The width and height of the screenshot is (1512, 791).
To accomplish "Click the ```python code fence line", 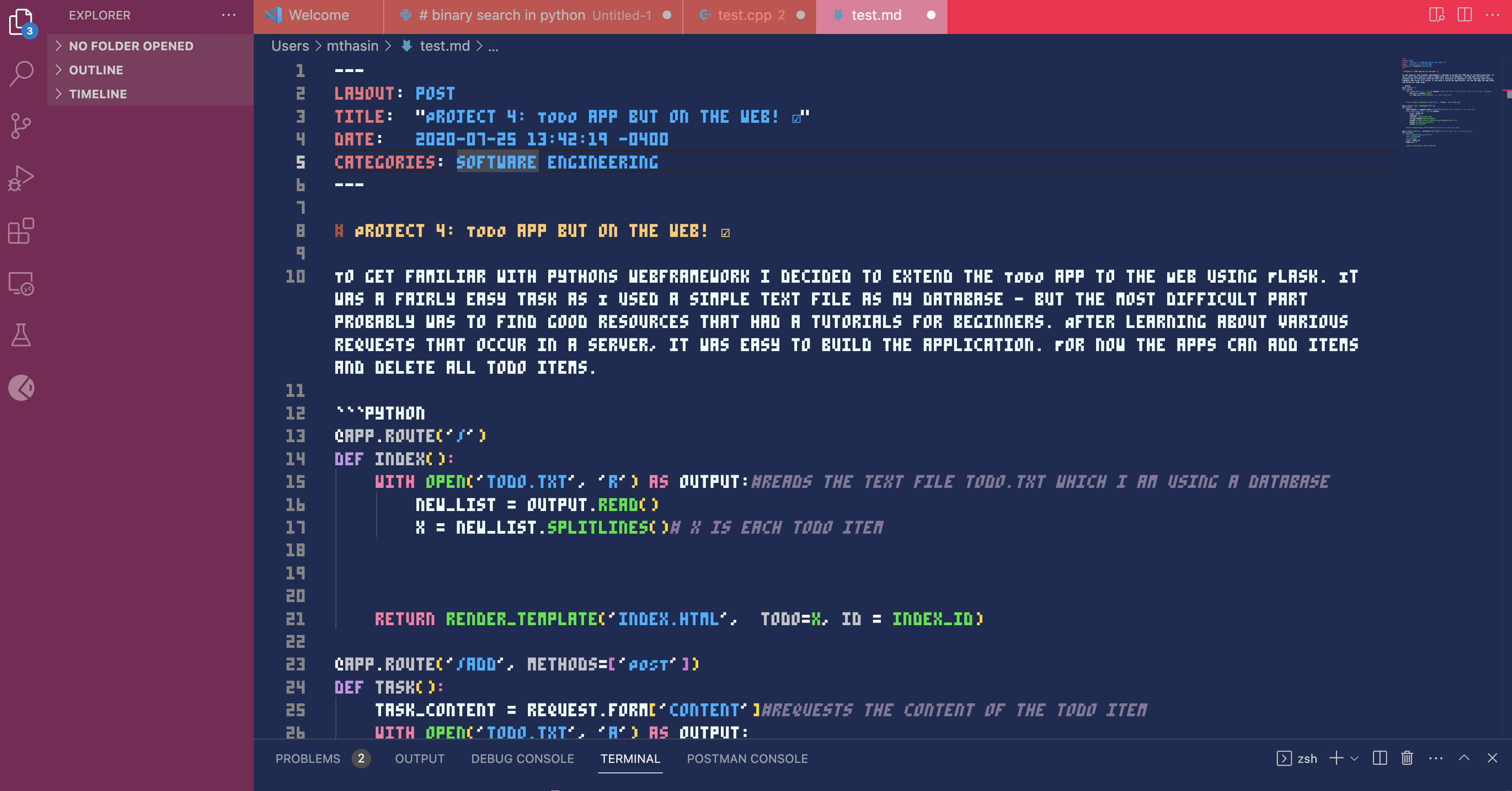I will [380, 413].
